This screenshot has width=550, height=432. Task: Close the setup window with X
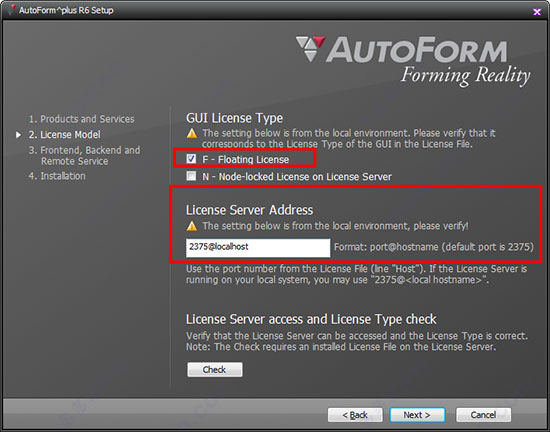(537, 12)
